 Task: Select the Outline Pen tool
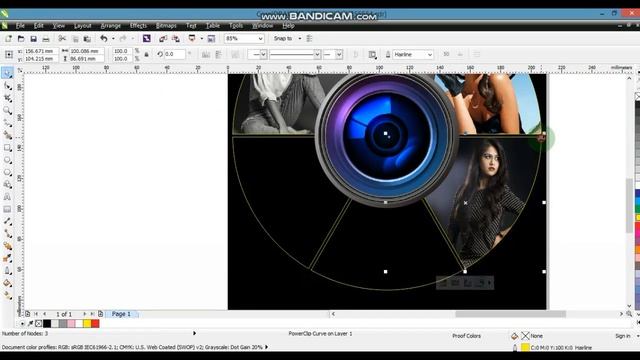pyautogui.click(x=7, y=270)
